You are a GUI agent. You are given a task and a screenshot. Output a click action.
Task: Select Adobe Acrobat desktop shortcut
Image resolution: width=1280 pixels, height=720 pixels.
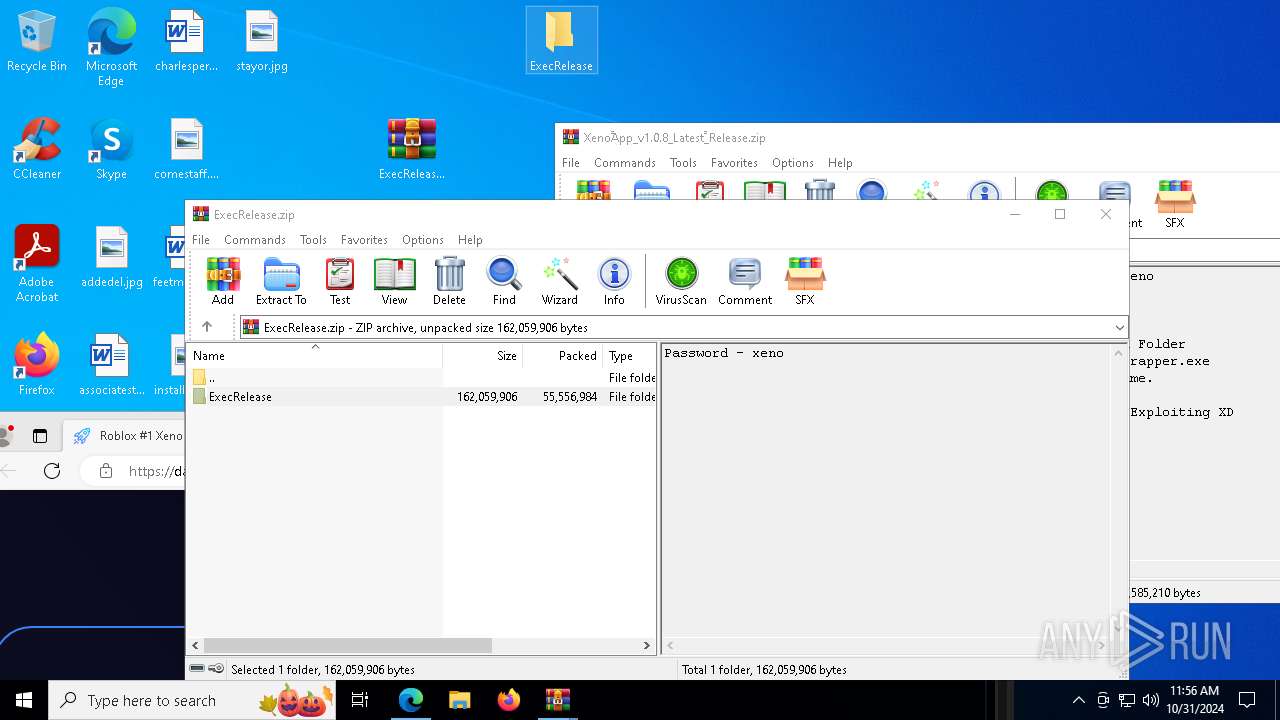click(x=37, y=264)
